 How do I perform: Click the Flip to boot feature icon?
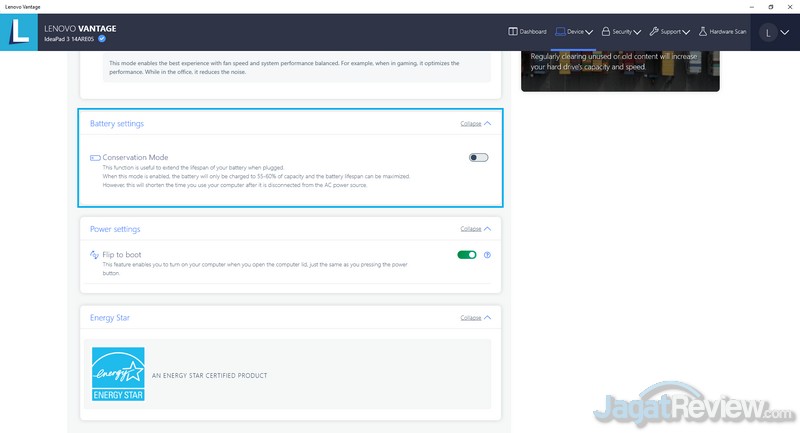point(95,255)
